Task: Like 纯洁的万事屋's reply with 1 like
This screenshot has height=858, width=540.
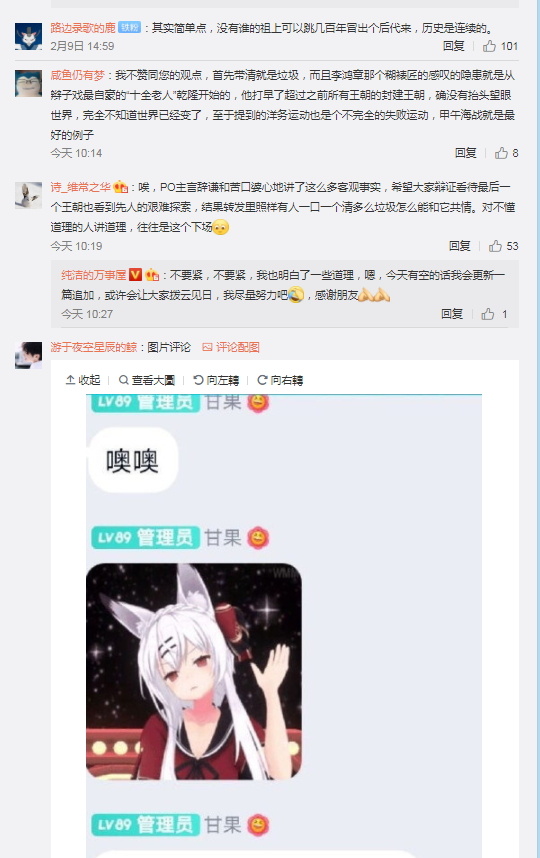Action: [x=494, y=314]
